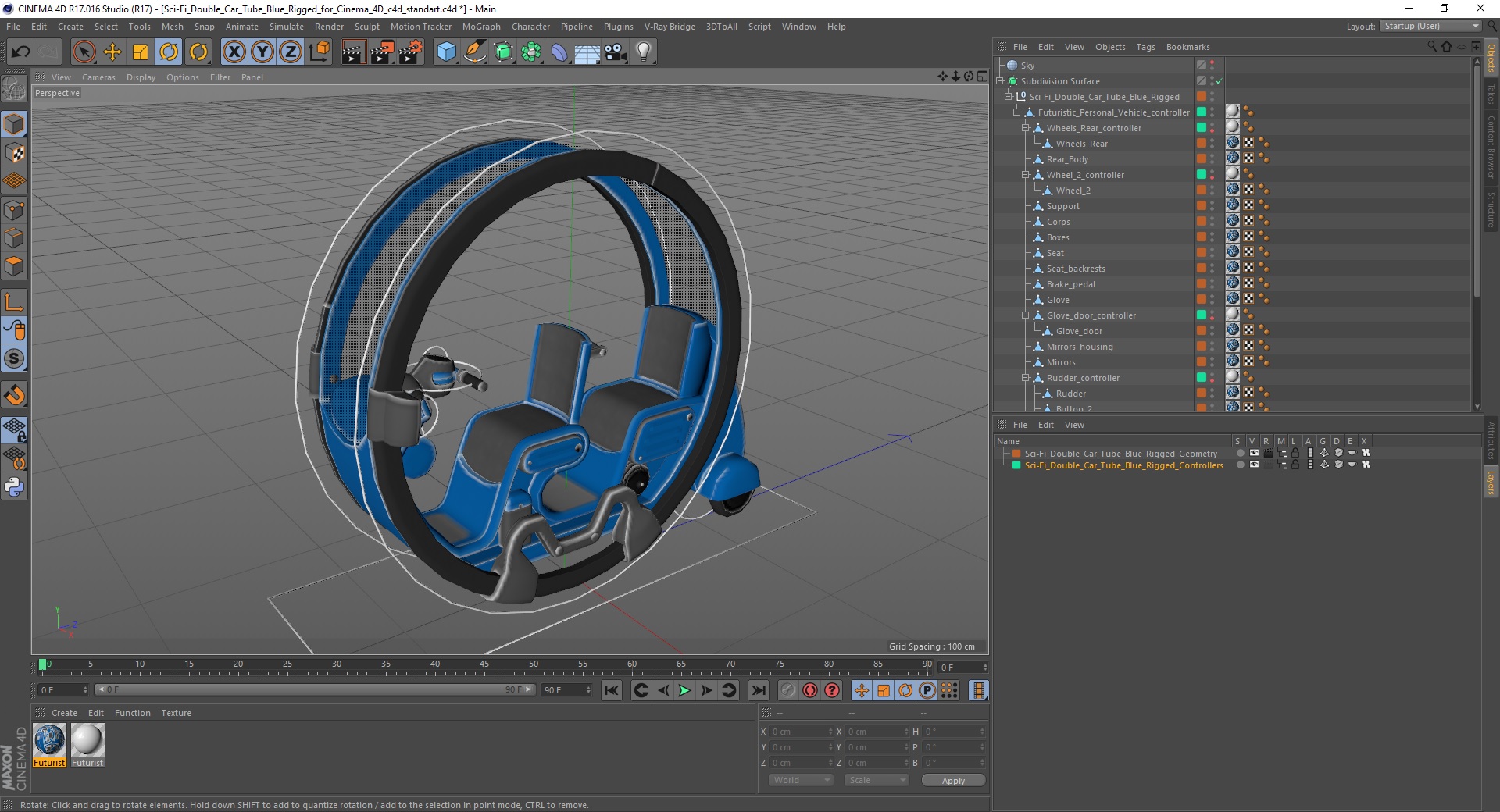Open the Mesh menu
Screen dimensions: 1500x812
pyautogui.click(x=172, y=27)
